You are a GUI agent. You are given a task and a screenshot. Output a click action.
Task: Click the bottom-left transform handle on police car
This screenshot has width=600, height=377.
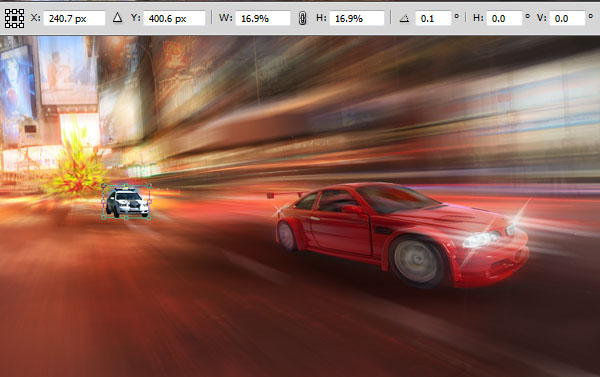(x=103, y=217)
